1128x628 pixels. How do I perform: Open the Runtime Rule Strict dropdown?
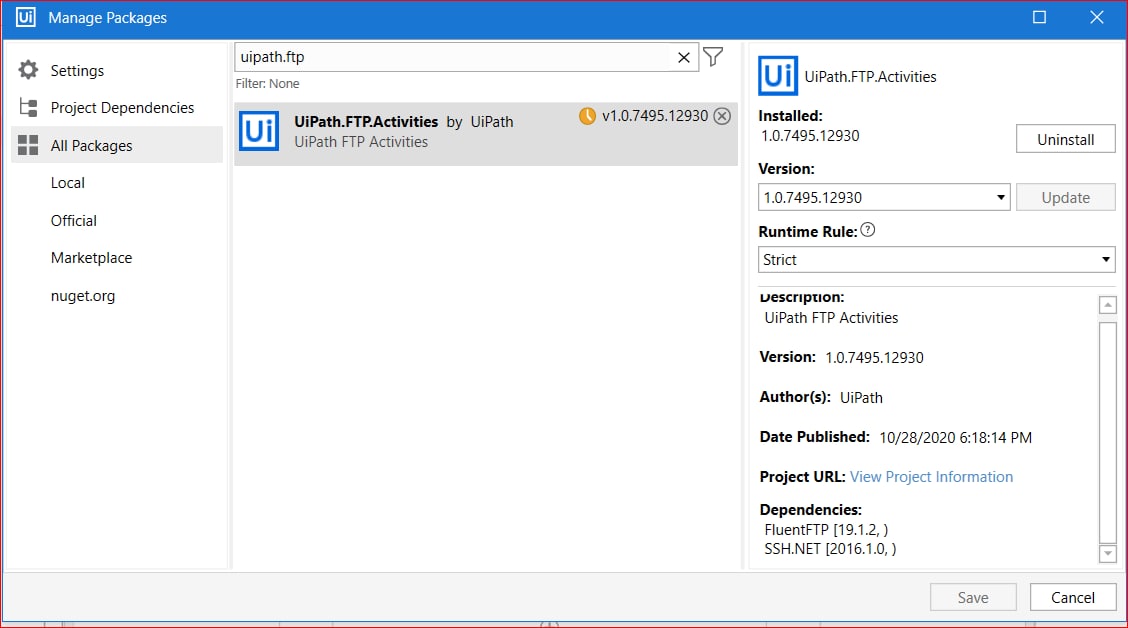(937, 260)
